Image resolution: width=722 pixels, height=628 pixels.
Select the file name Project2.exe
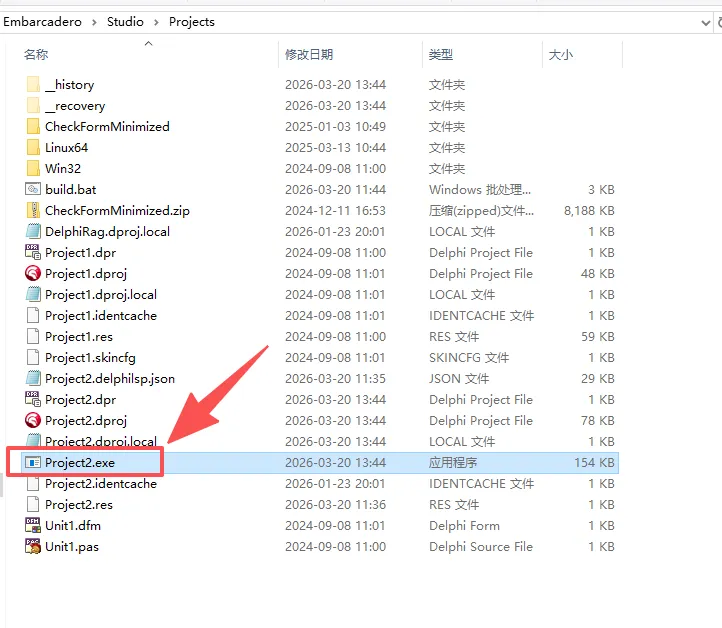click(x=80, y=462)
